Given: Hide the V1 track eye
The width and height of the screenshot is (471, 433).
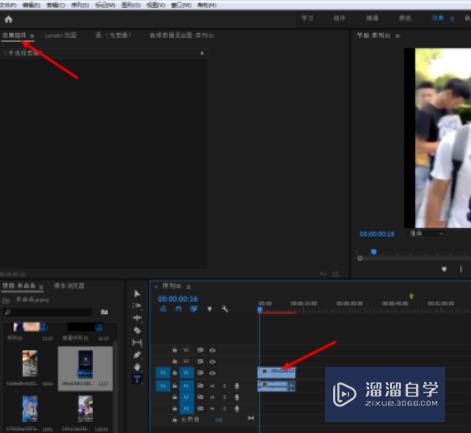Looking at the screenshot, I should (x=212, y=373).
